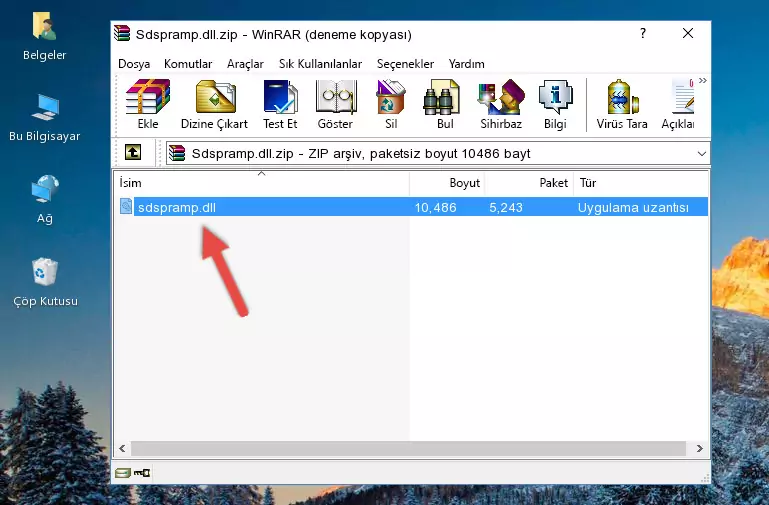Screen dimensions: 769x505
Task: Click the drive icon in status bar
Action: coord(123,473)
